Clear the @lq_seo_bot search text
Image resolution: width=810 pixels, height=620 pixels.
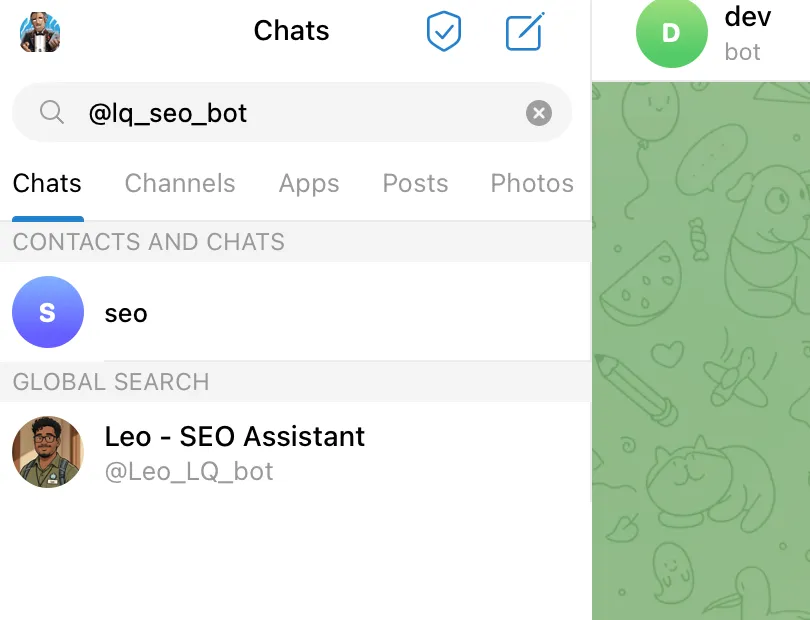pos(539,113)
